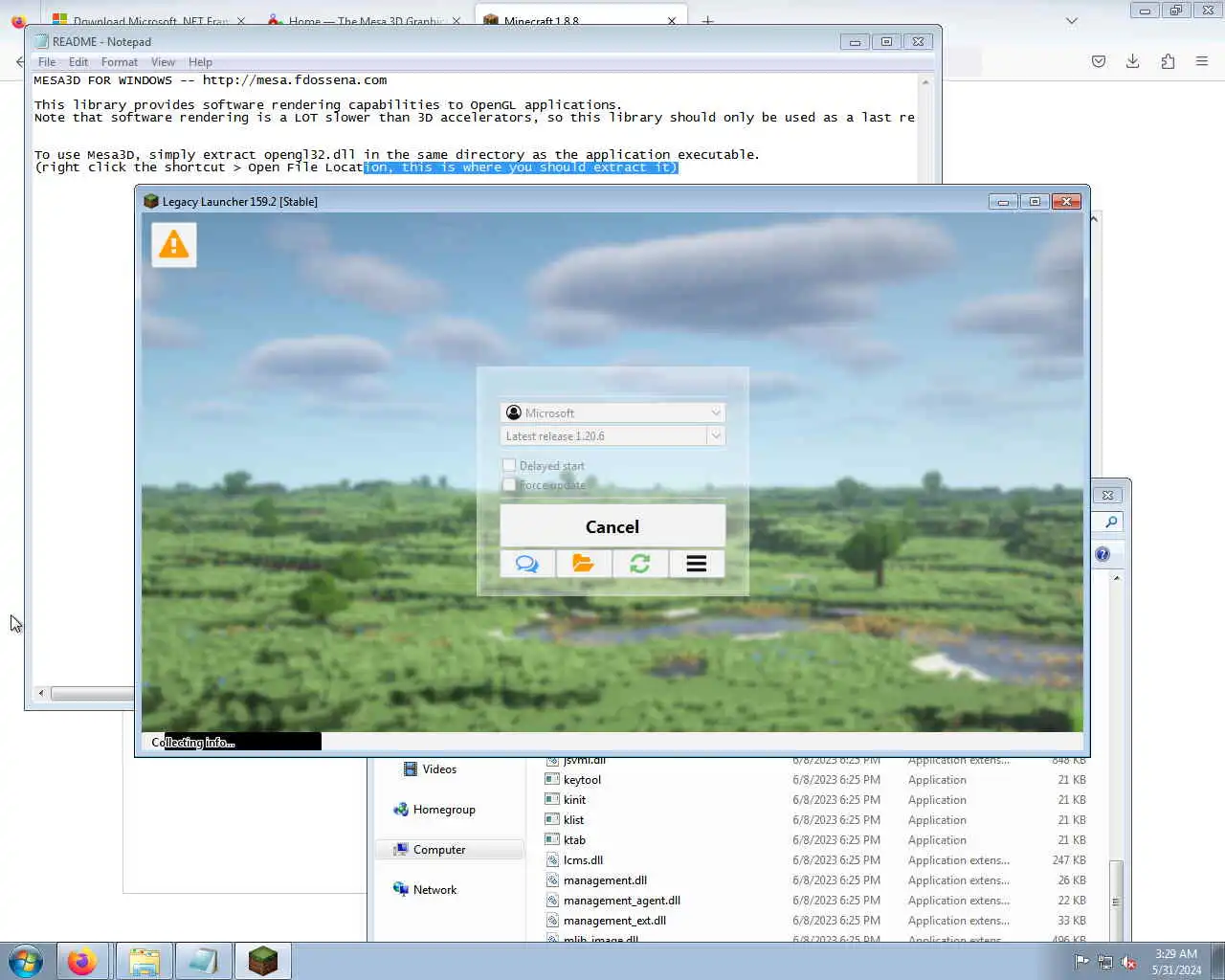Open Notepad Edit menu
Screen dimensions: 1225x980
click(78, 62)
